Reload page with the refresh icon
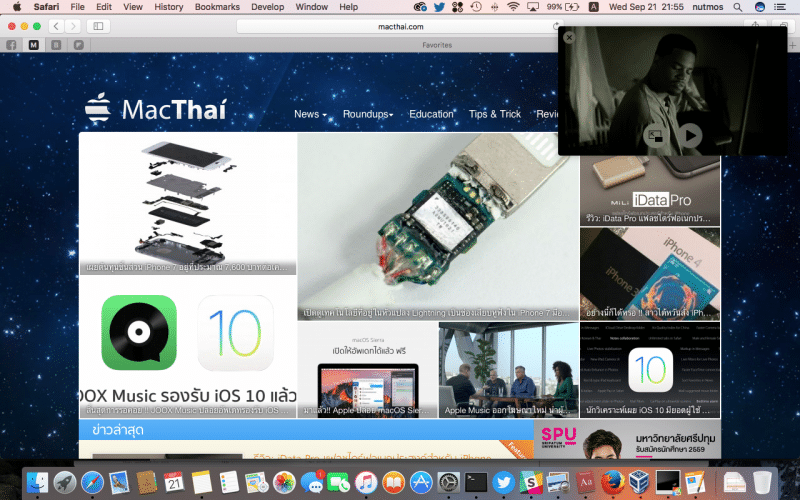The height and width of the screenshot is (500, 800). pos(556,26)
